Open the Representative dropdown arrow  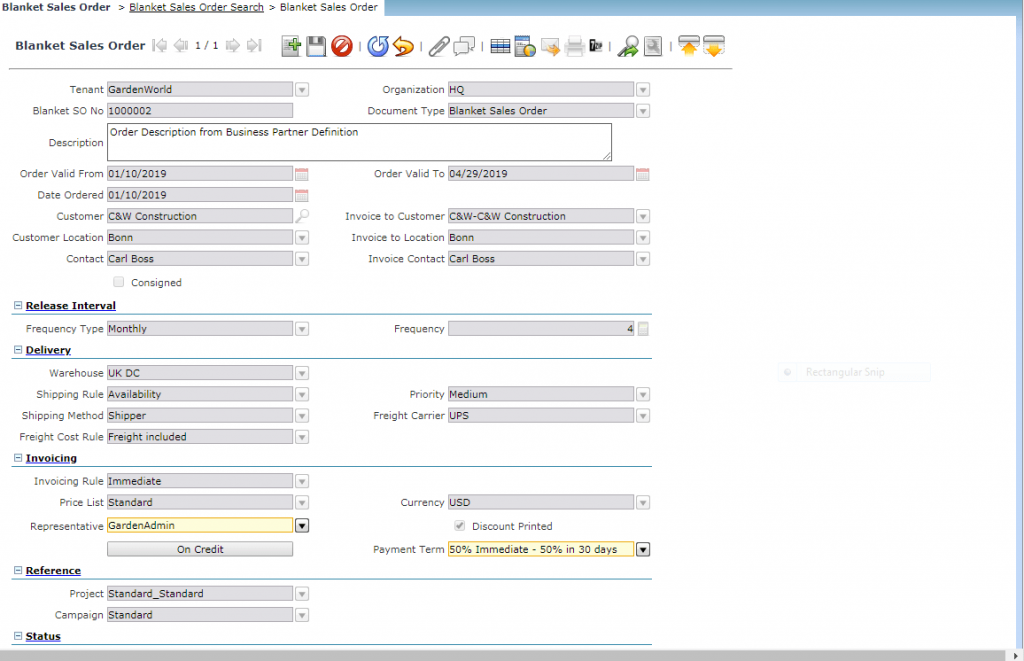tap(302, 525)
